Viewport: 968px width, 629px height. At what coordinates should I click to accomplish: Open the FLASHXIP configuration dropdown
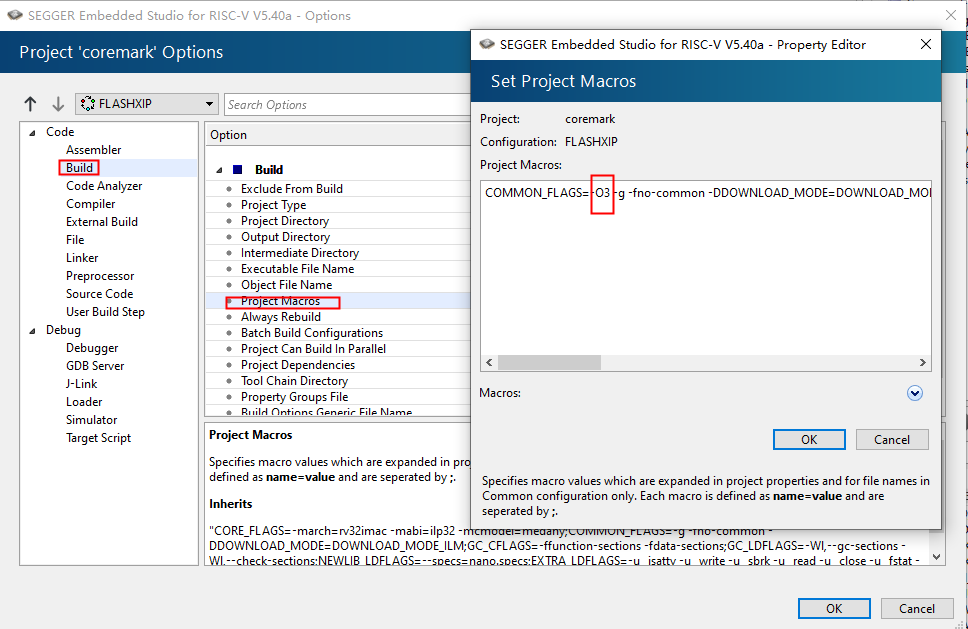(x=147, y=104)
